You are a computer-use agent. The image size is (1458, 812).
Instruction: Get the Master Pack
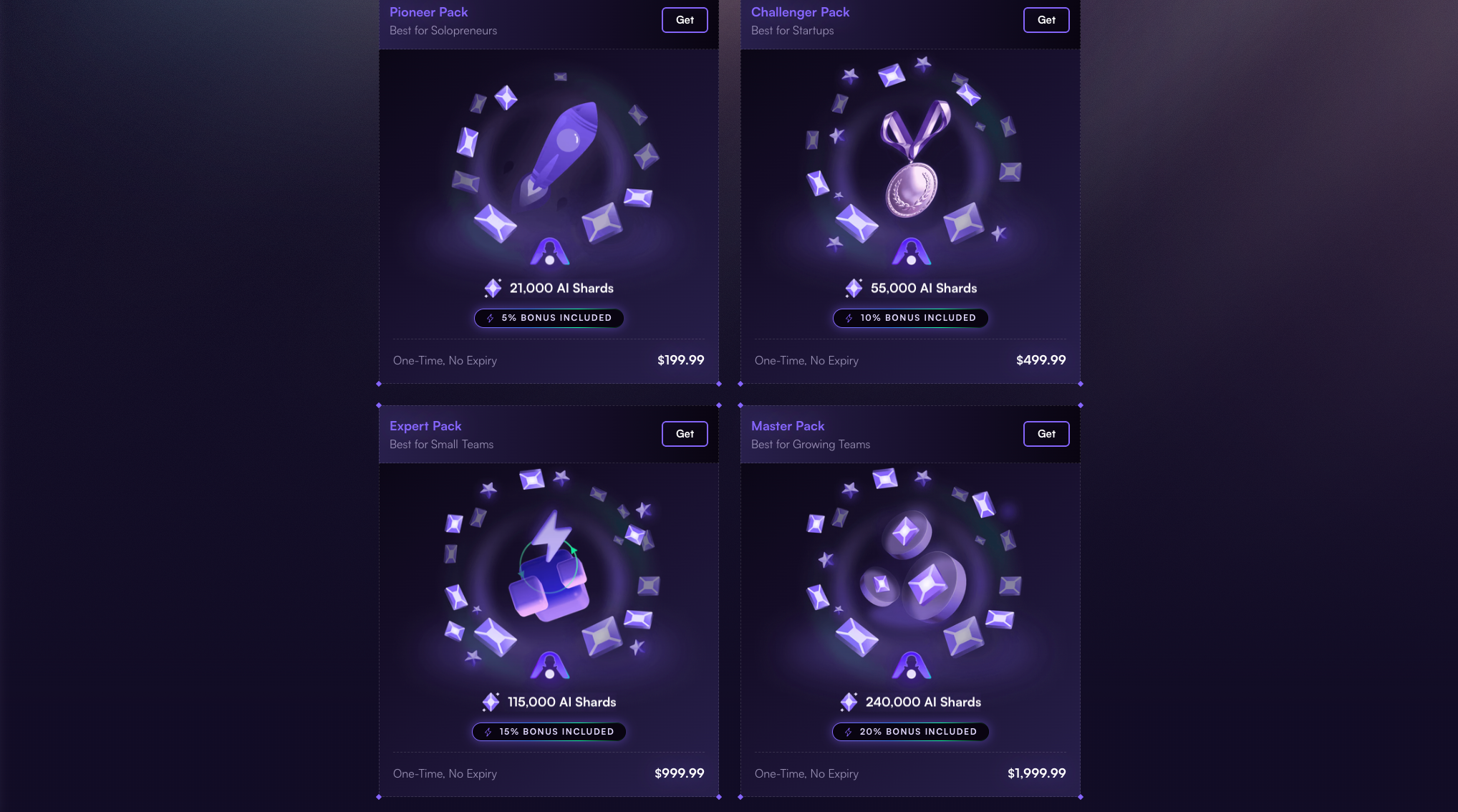click(x=1046, y=434)
